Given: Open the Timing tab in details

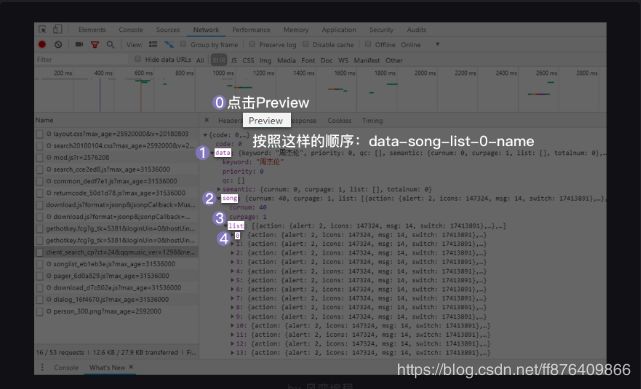Looking at the screenshot, I should pos(372,121).
